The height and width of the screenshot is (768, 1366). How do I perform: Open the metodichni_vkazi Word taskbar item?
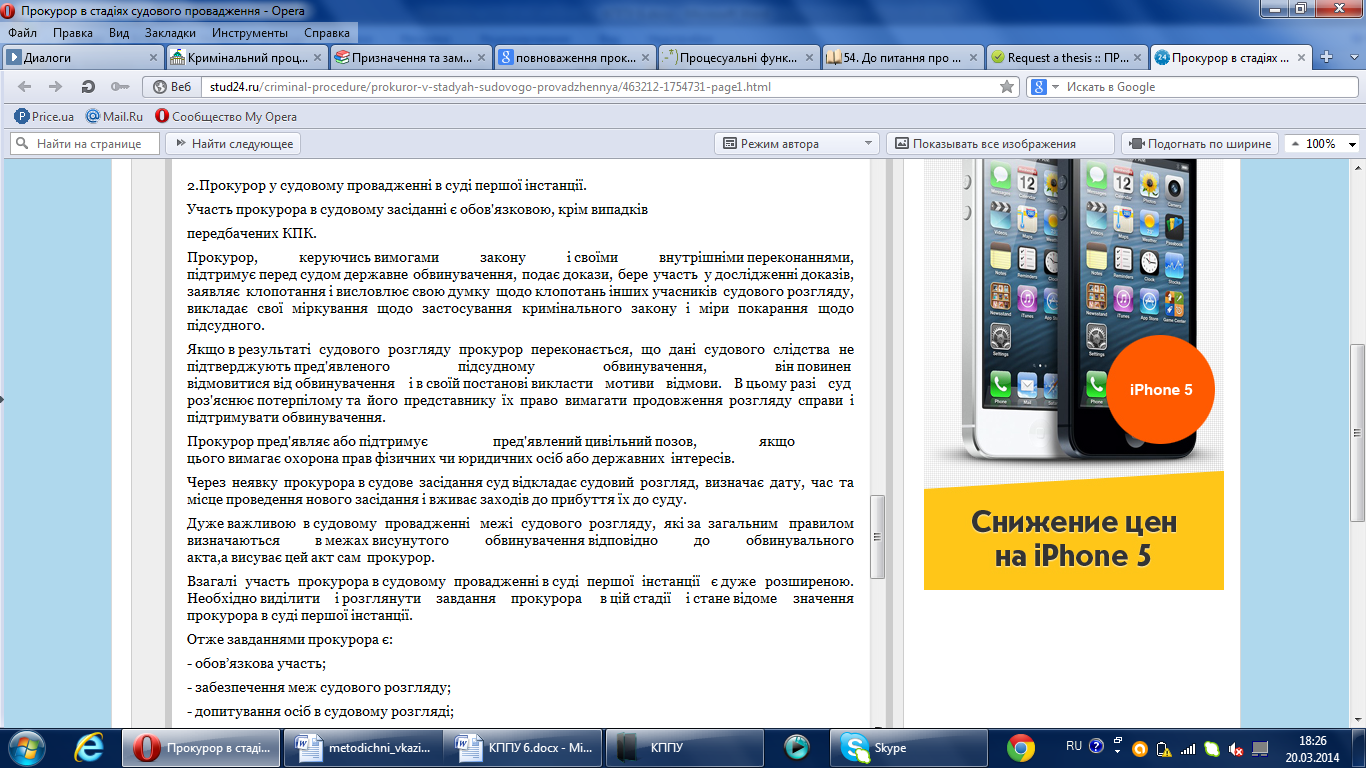pyautogui.click(x=364, y=748)
